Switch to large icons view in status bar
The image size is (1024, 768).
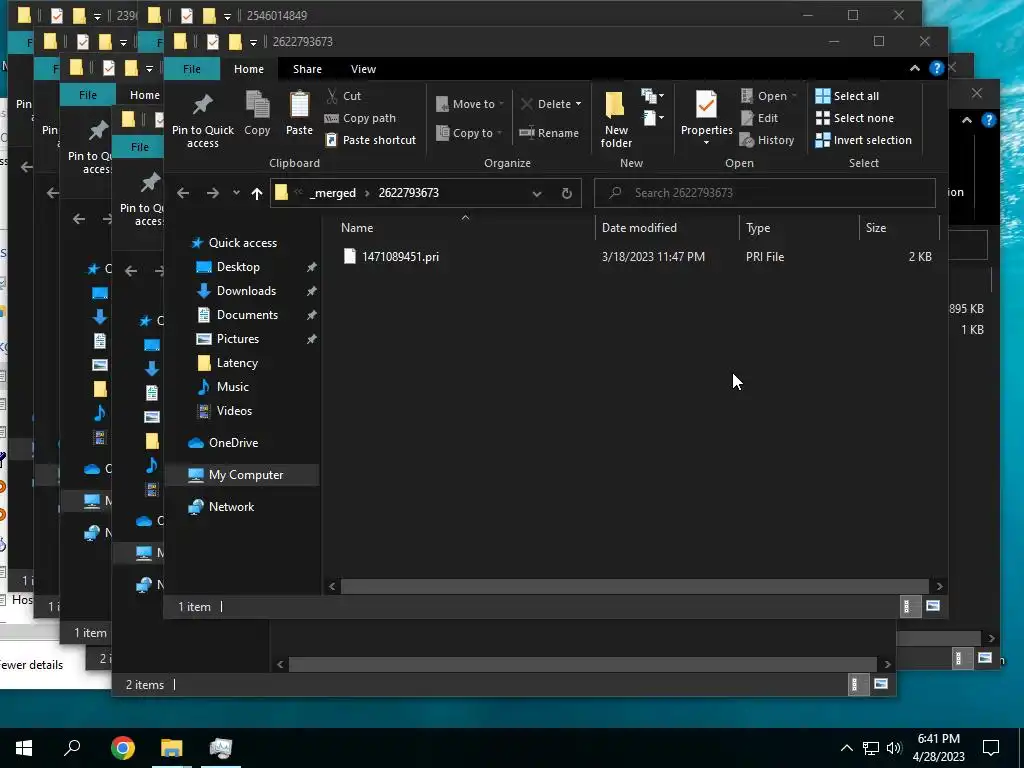933,607
